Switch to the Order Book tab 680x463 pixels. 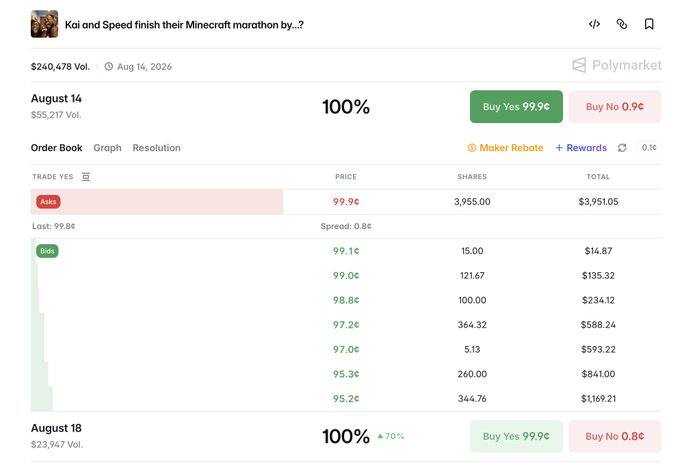[x=56, y=148]
